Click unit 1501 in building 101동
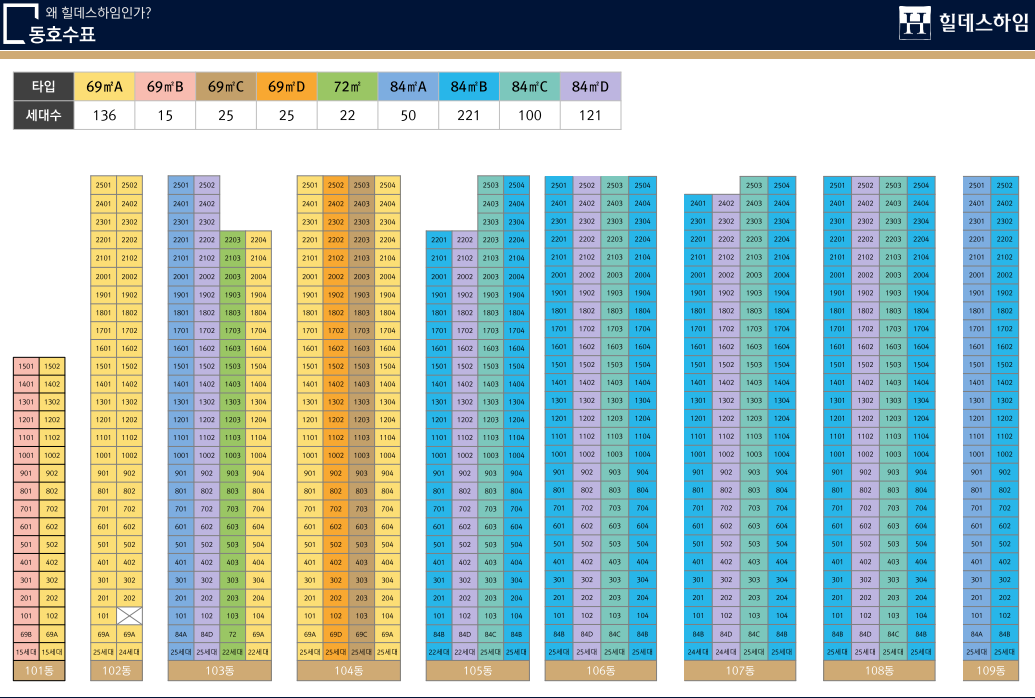This screenshot has height=698, width=1035. tap(26, 366)
